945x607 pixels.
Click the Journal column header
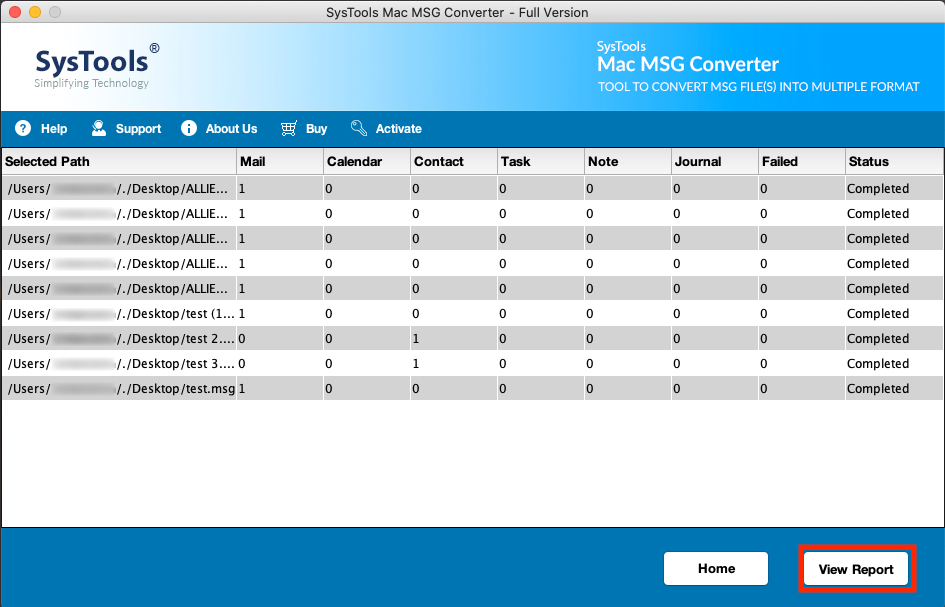tap(715, 162)
